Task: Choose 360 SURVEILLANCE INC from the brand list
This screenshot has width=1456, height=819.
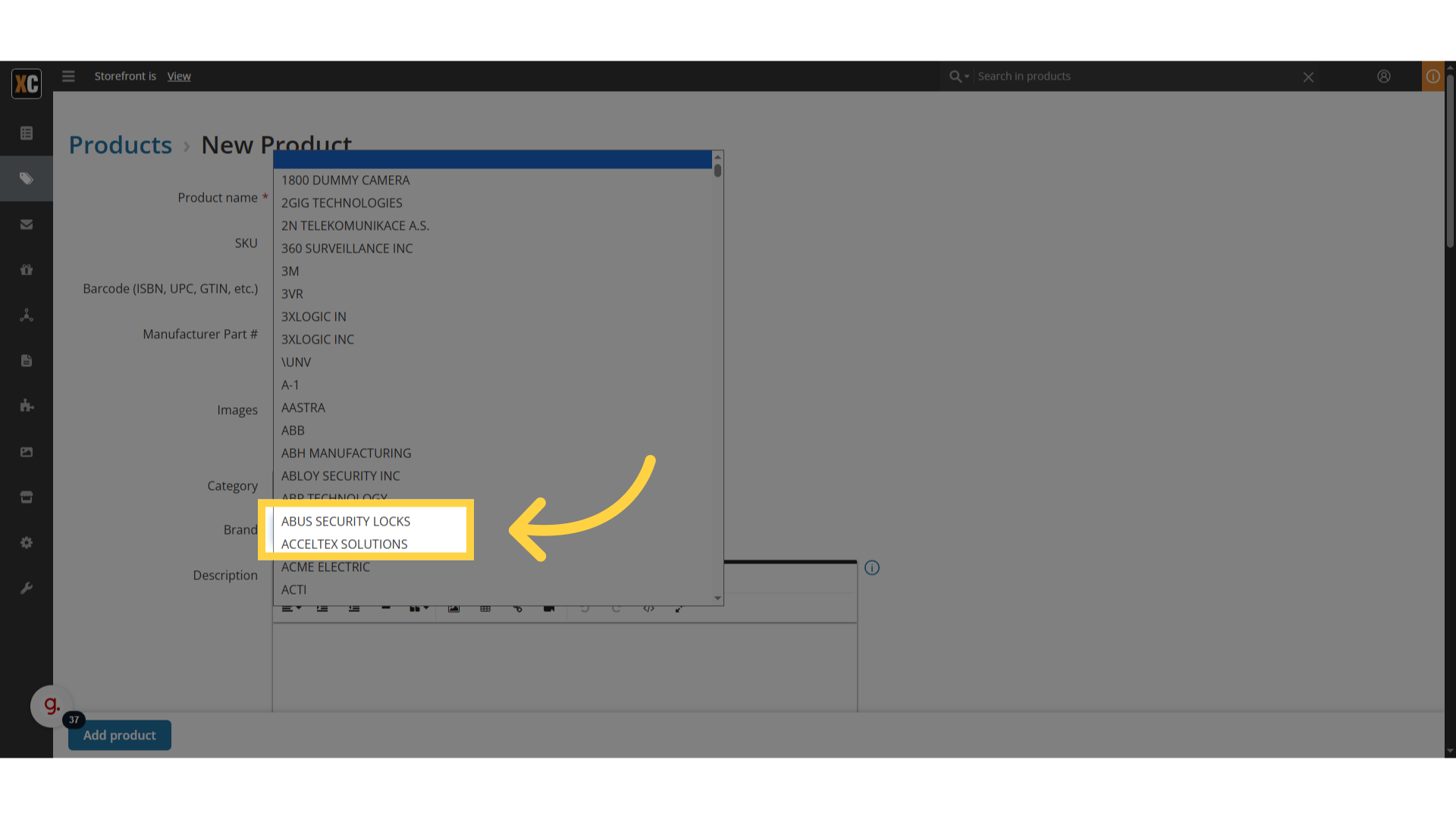Action: tap(493, 249)
